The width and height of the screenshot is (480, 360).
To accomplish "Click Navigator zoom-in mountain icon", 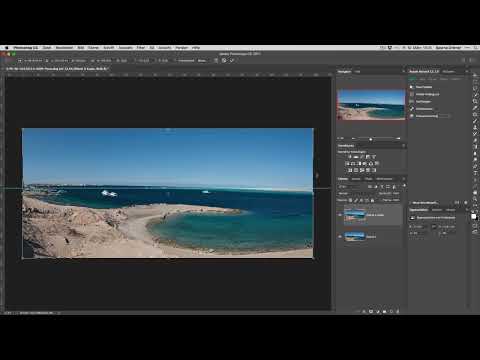I will [398, 138].
